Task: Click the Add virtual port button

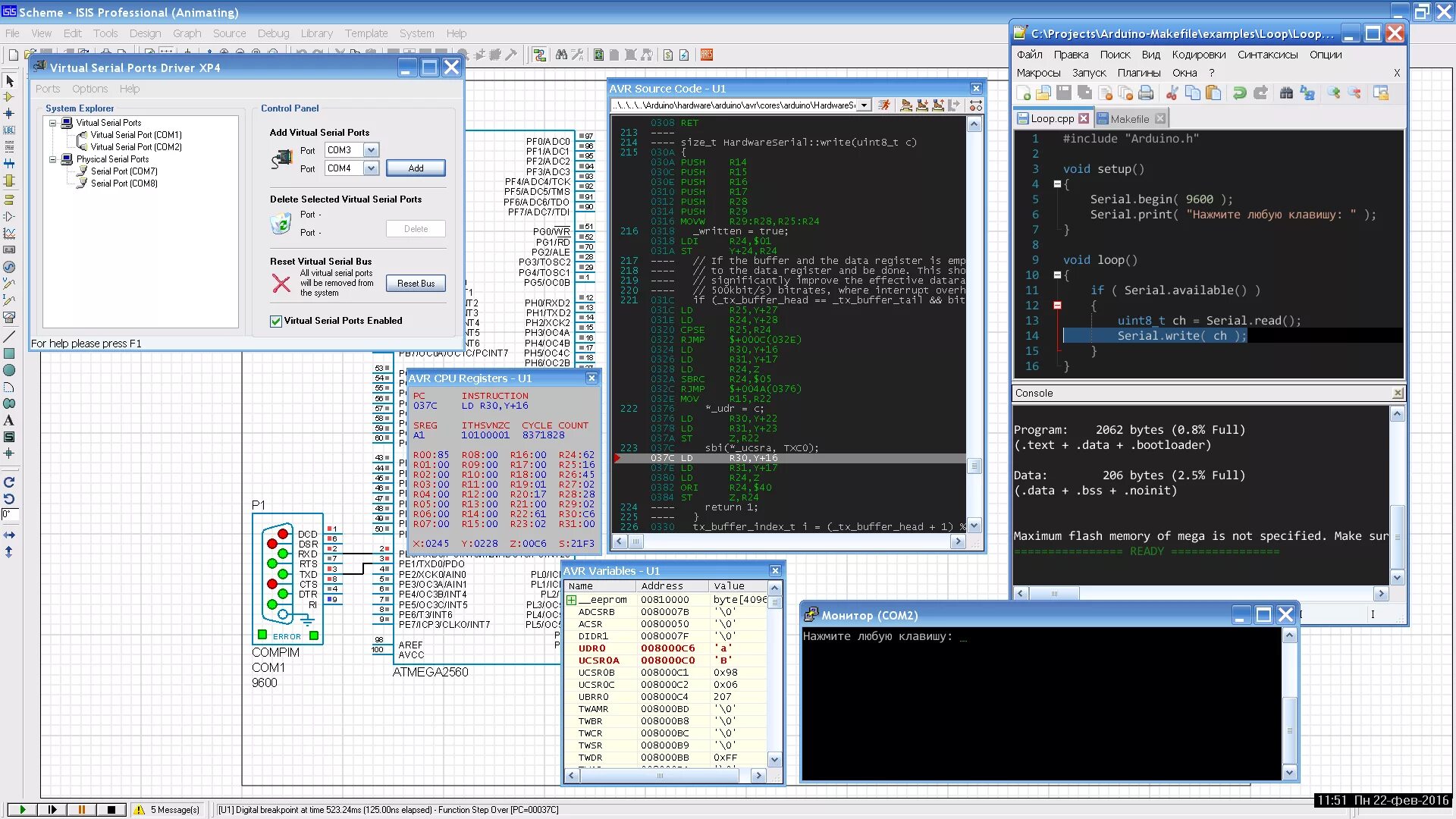Action: pyautogui.click(x=416, y=168)
